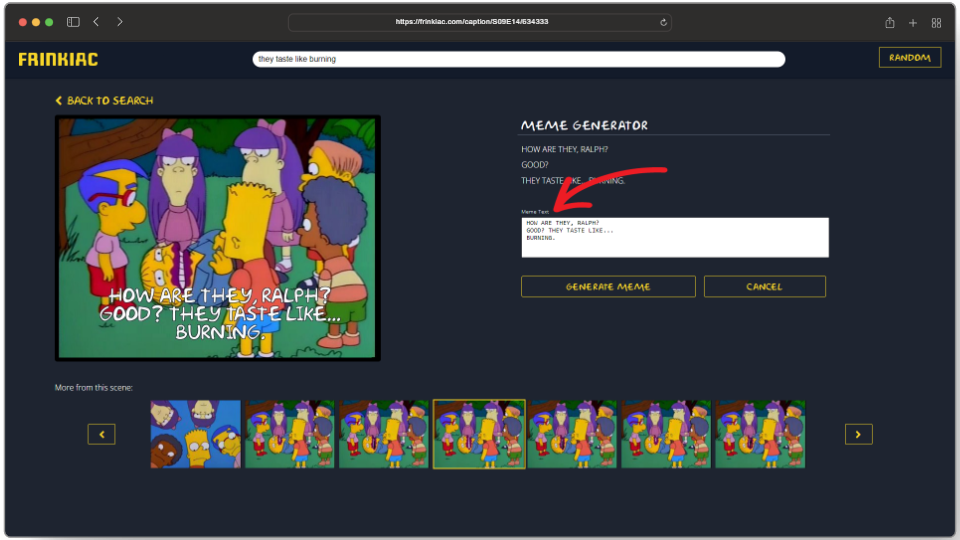This screenshot has height=540, width=960.
Task: Reload the page using the refresh icon
Action: point(663,23)
